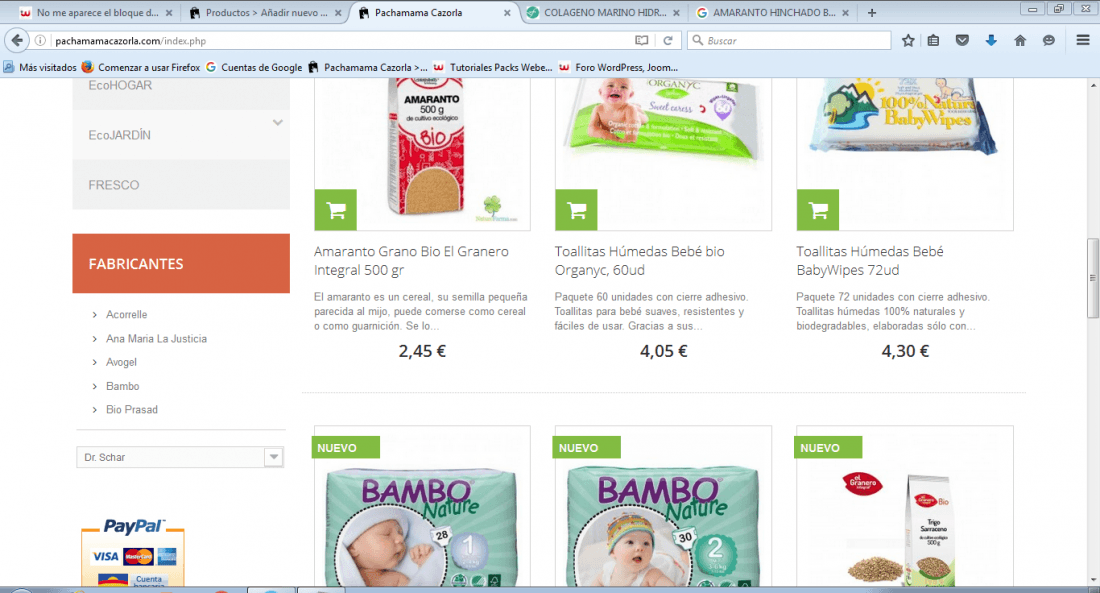This screenshot has width=1100, height=593.
Task: Expand the EcoJARDÍN category chevron
Action: [x=278, y=123]
